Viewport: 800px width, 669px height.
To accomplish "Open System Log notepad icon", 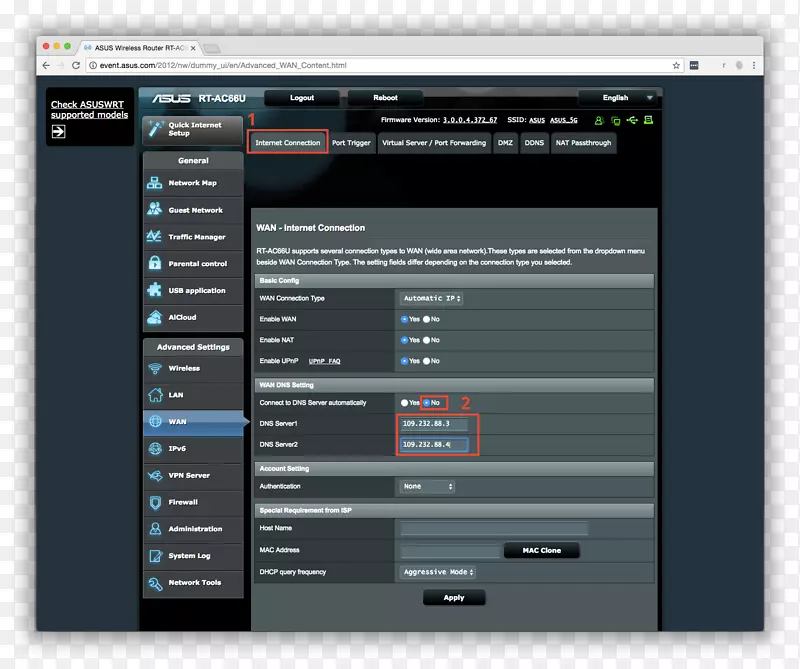I will [155, 556].
